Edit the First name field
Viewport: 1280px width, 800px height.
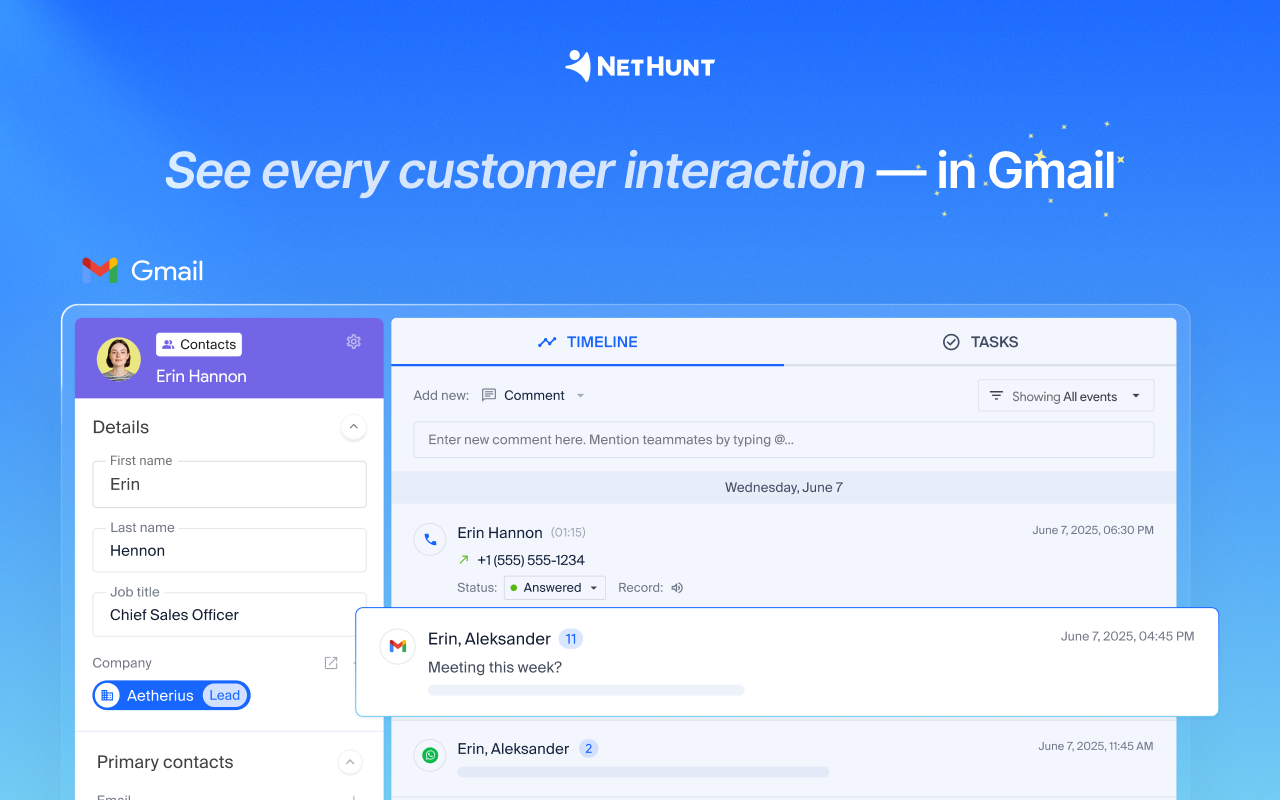click(x=229, y=484)
